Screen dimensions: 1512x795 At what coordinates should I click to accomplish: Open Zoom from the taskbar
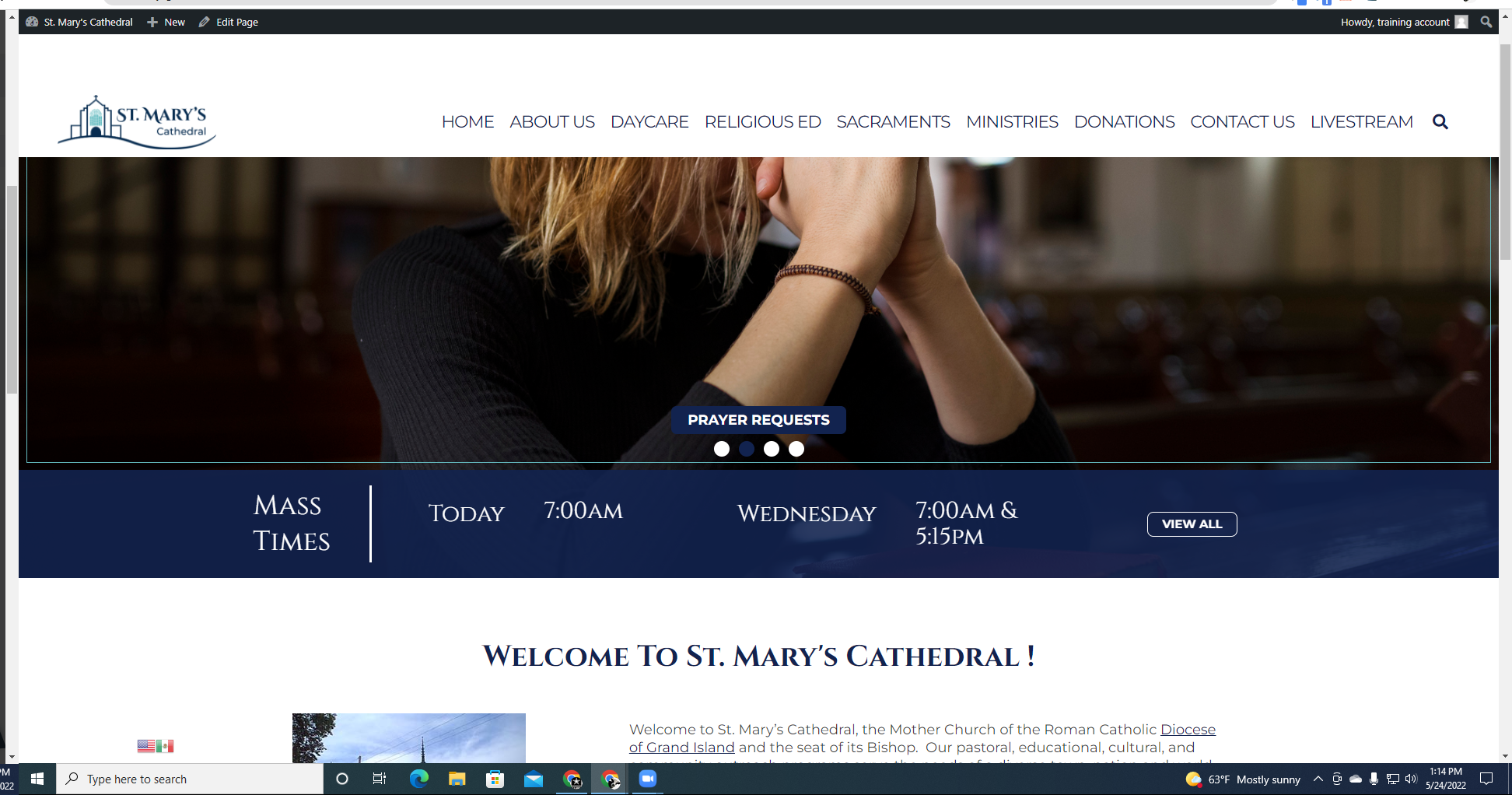click(647, 779)
